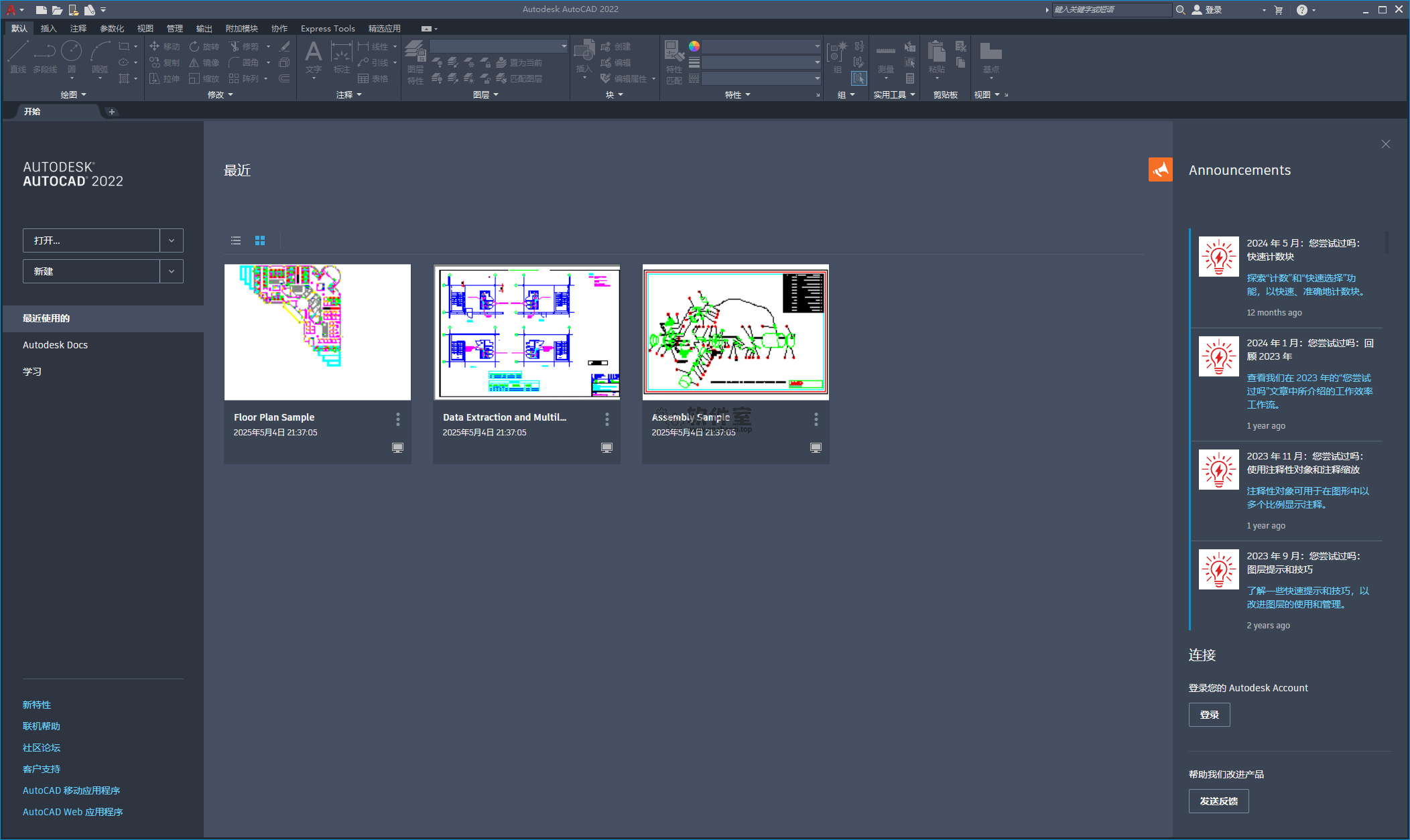
Task: Open the Community forum (社区论坛) link
Action: click(x=42, y=748)
